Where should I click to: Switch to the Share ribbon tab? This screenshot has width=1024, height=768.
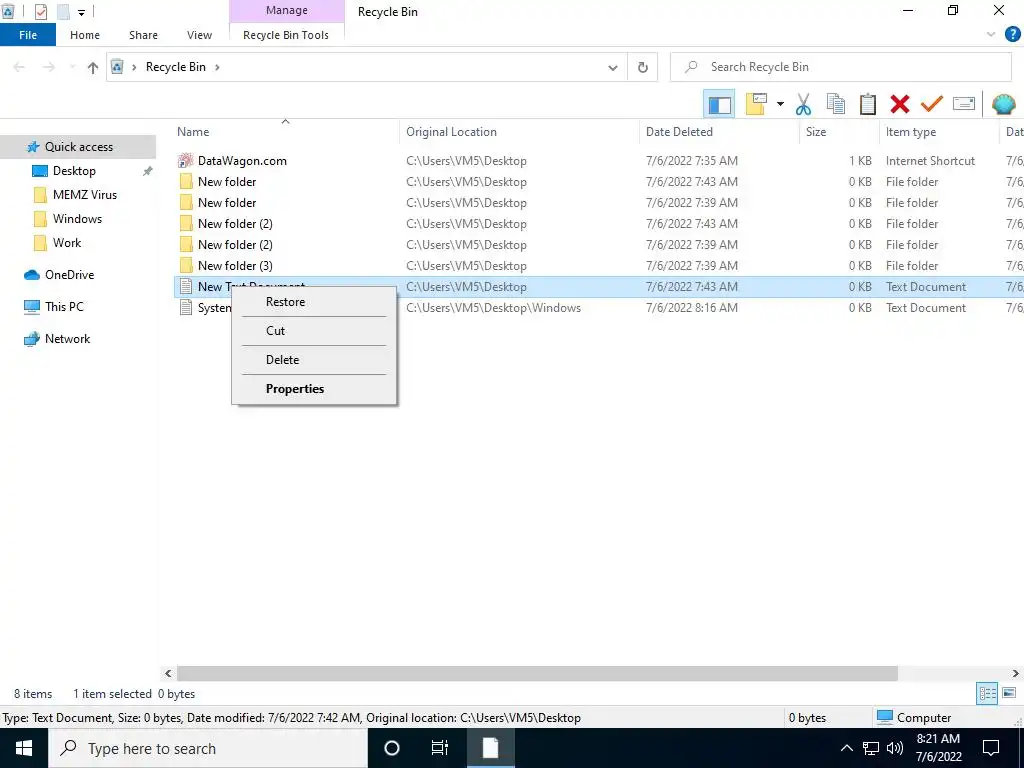click(x=143, y=35)
